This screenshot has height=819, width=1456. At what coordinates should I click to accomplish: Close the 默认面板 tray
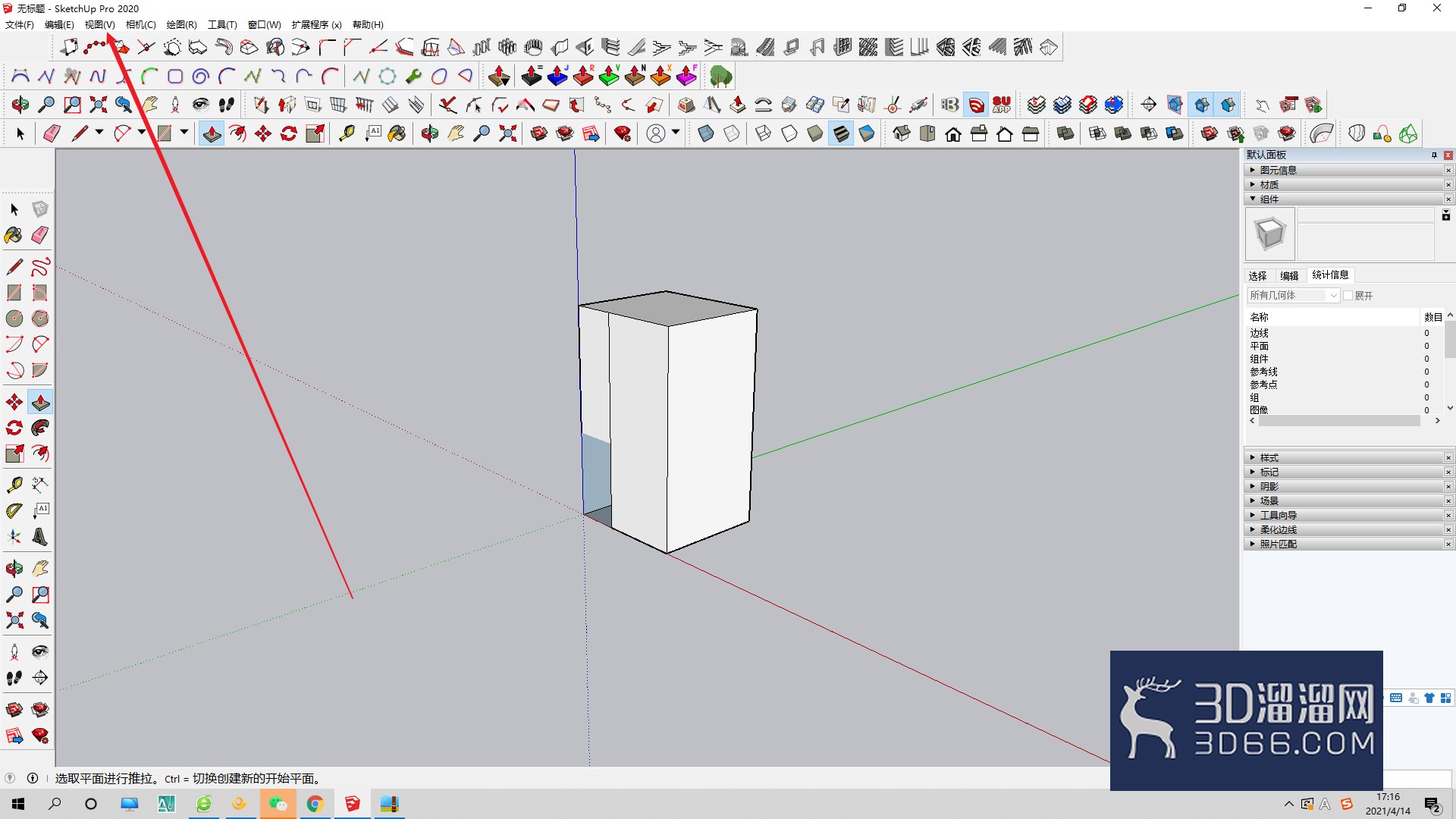click(1448, 155)
